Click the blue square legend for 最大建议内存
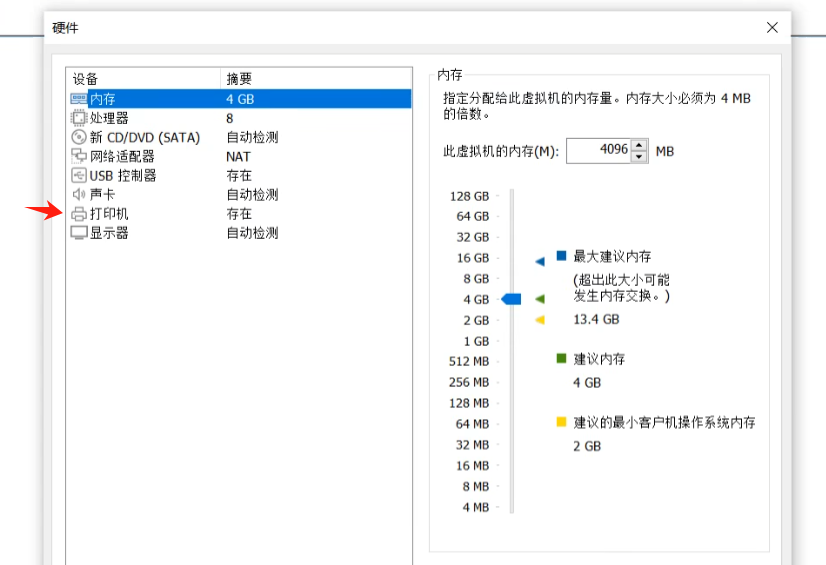Screen dimensions: 826x565 (x=562, y=256)
